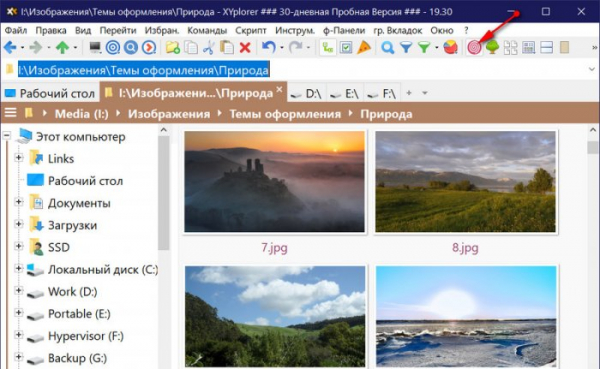Viewport: 600px width, 369px height.
Task: Open the Избран. menu
Action: 162,30
